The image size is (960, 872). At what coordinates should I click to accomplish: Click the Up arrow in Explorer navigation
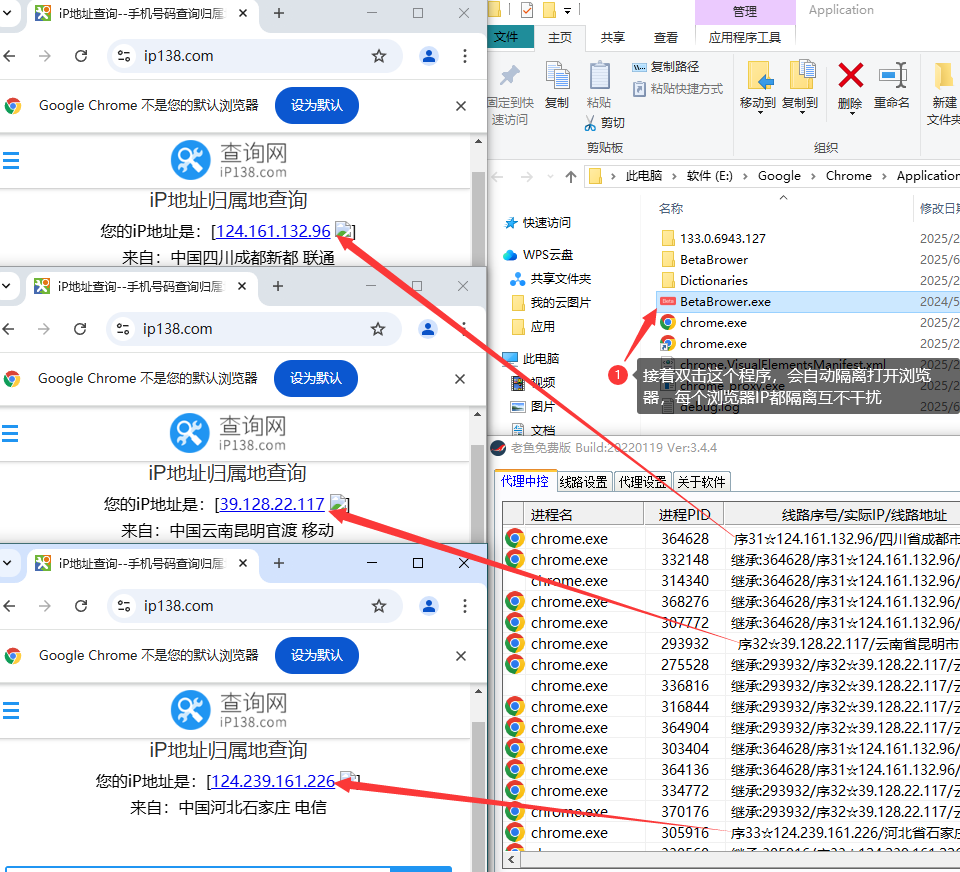(571, 176)
